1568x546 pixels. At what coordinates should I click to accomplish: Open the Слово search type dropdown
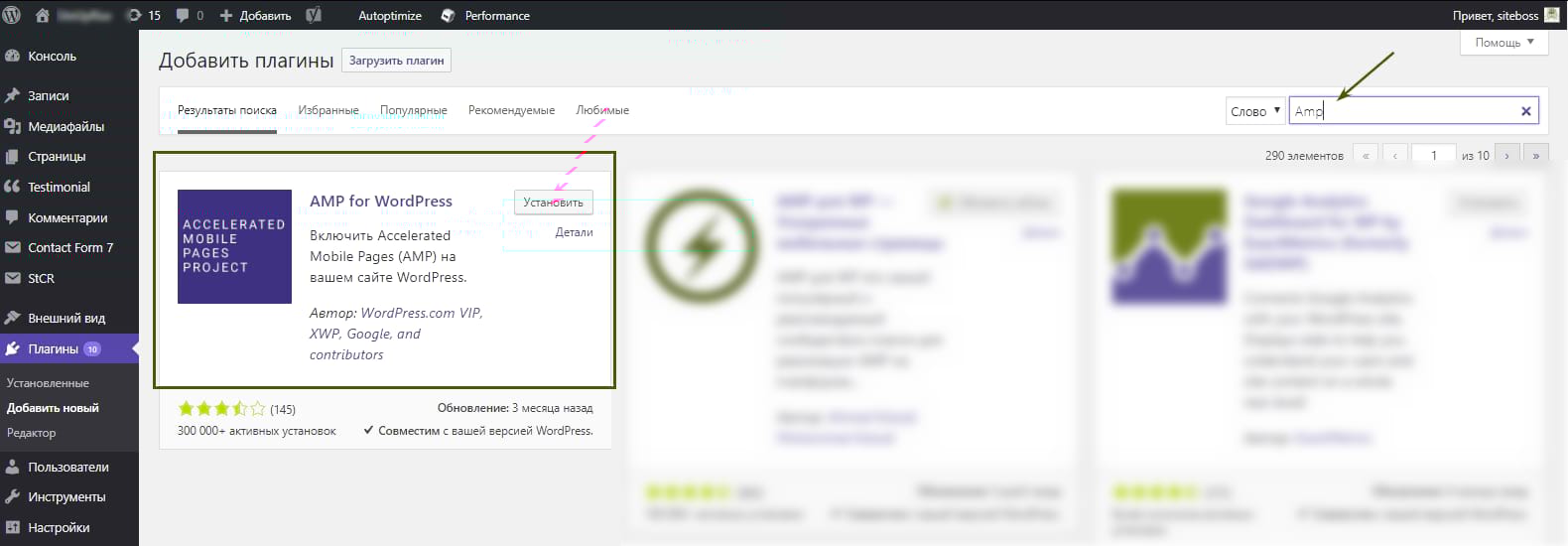tap(1255, 110)
